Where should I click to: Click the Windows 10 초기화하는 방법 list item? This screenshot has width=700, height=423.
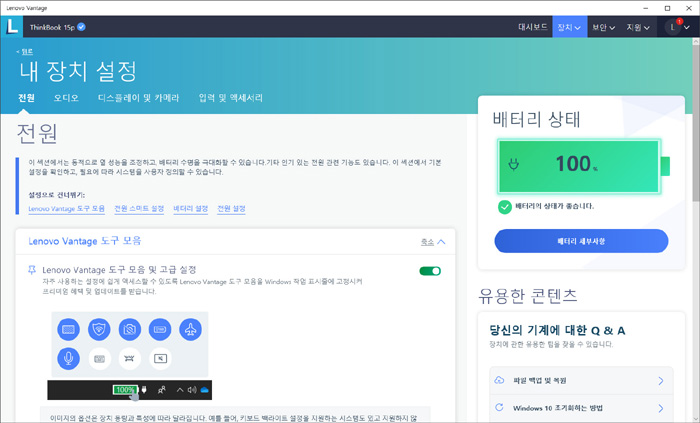click(581, 408)
